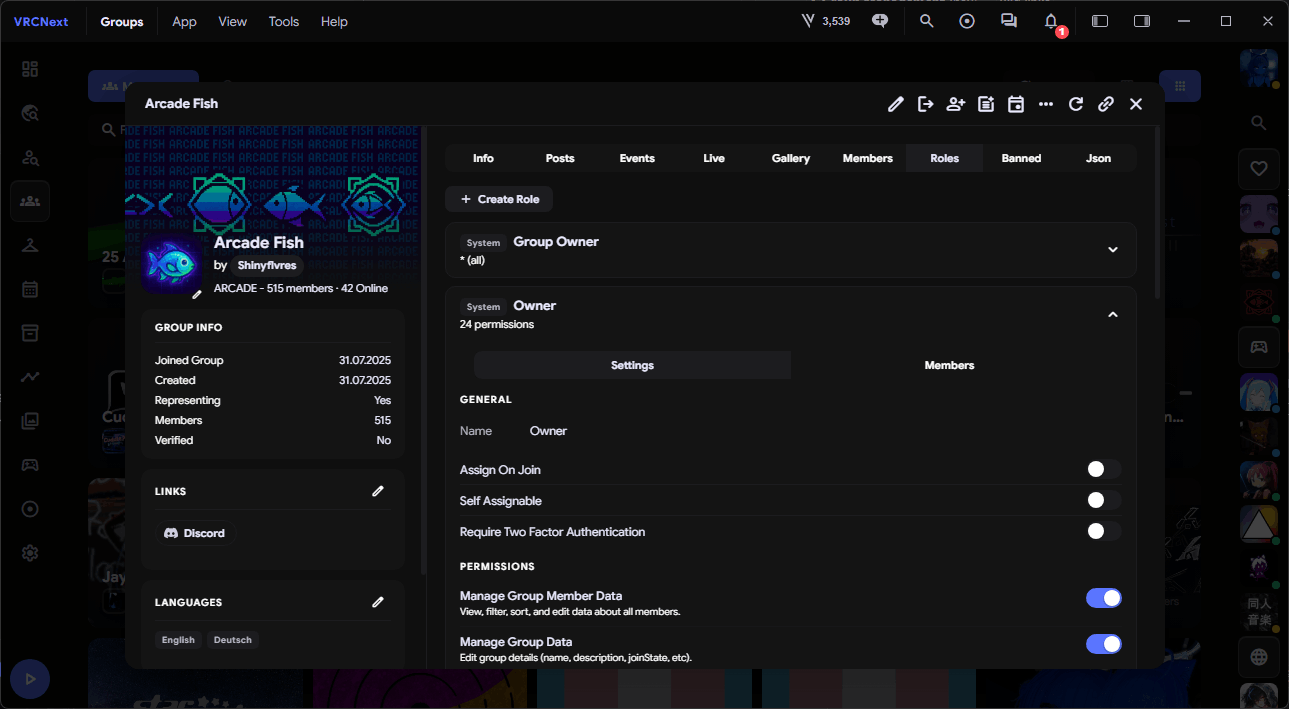Viewport: 1289px width, 709px height.
Task: Click the Create Role button
Action: pyautogui.click(x=499, y=199)
